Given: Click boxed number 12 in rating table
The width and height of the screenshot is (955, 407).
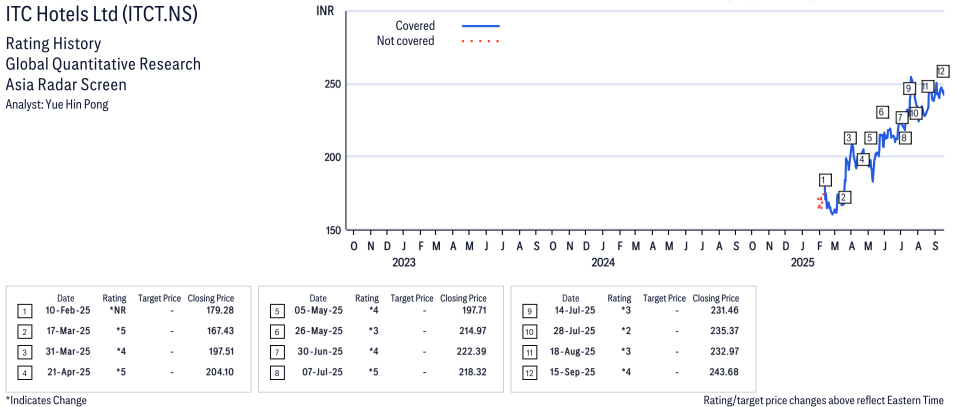Looking at the screenshot, I should (526, 373).
